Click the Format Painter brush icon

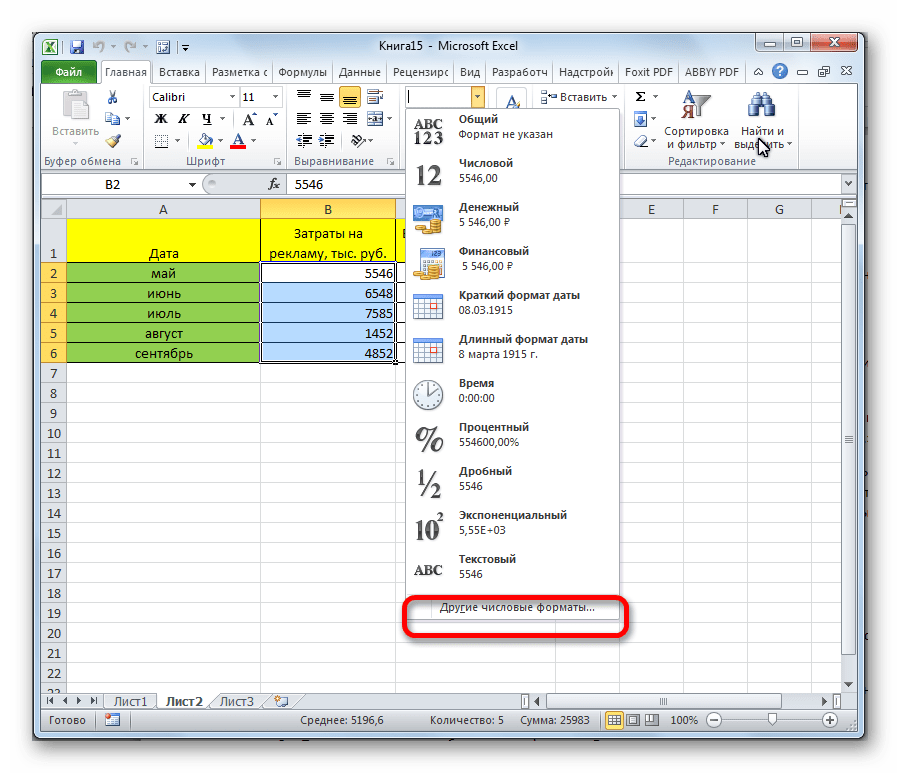(113, 141)
